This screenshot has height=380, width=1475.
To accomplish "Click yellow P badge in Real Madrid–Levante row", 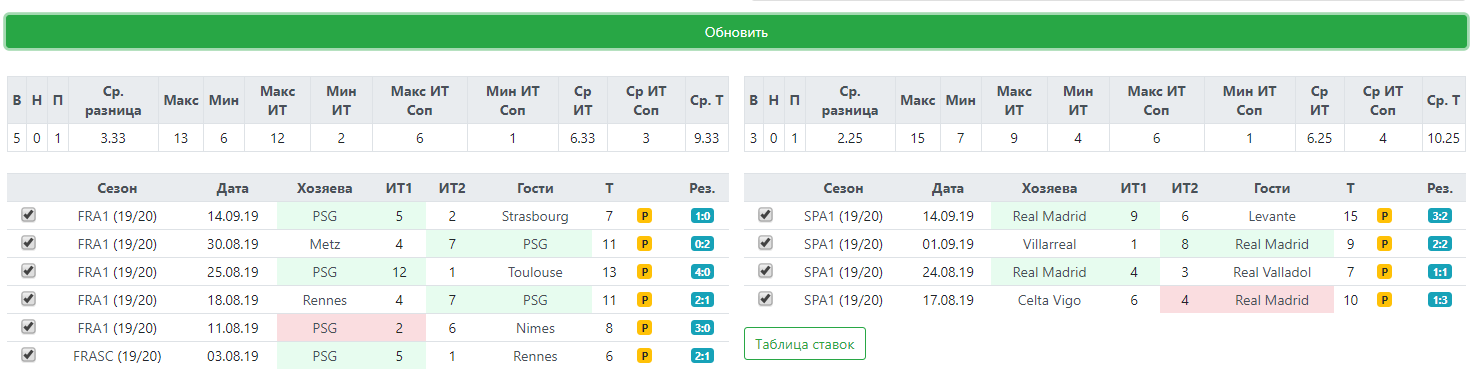I will (1384, 216).
